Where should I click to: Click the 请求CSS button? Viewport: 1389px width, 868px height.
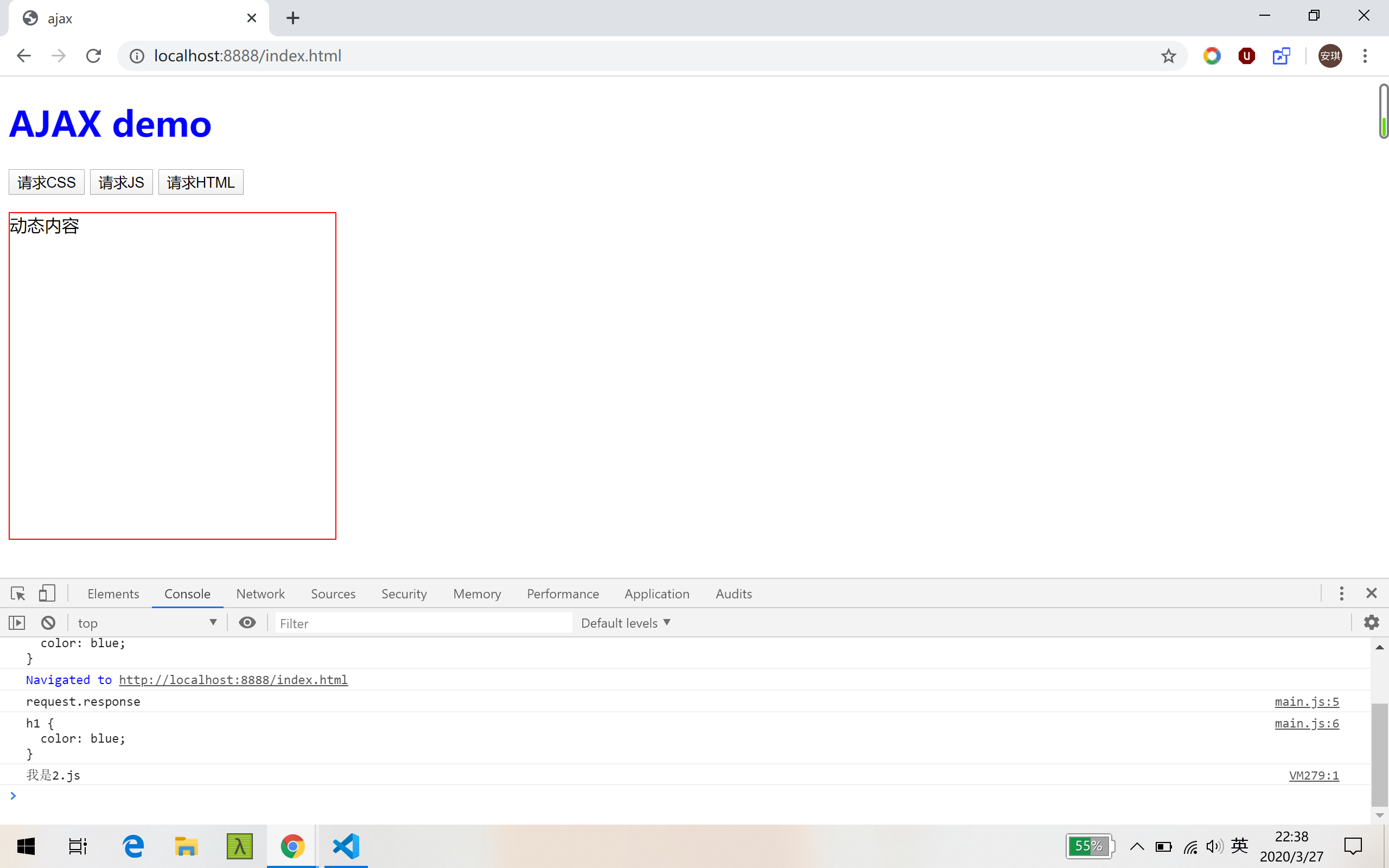[x=47, y=183]
